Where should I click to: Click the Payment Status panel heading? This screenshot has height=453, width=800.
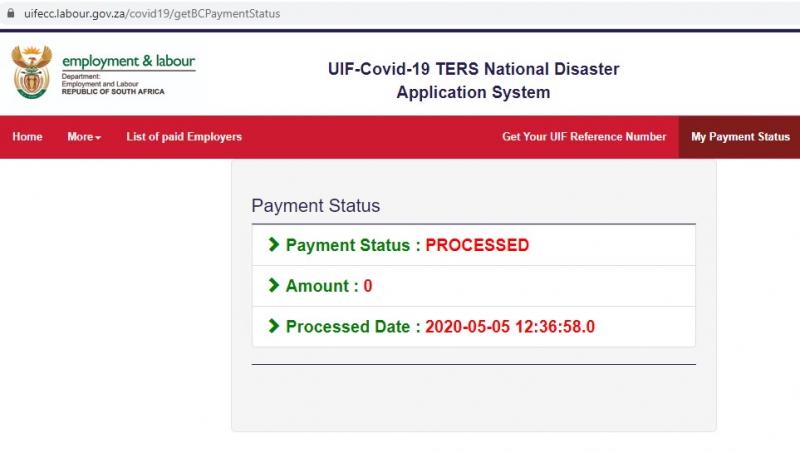(x=316, y=206)
